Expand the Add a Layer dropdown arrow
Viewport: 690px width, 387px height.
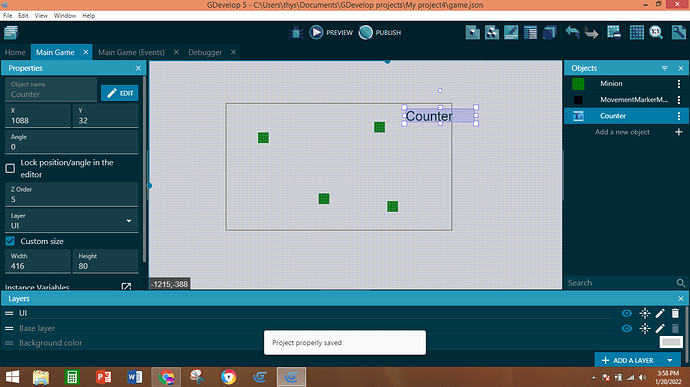pos(670,360)
